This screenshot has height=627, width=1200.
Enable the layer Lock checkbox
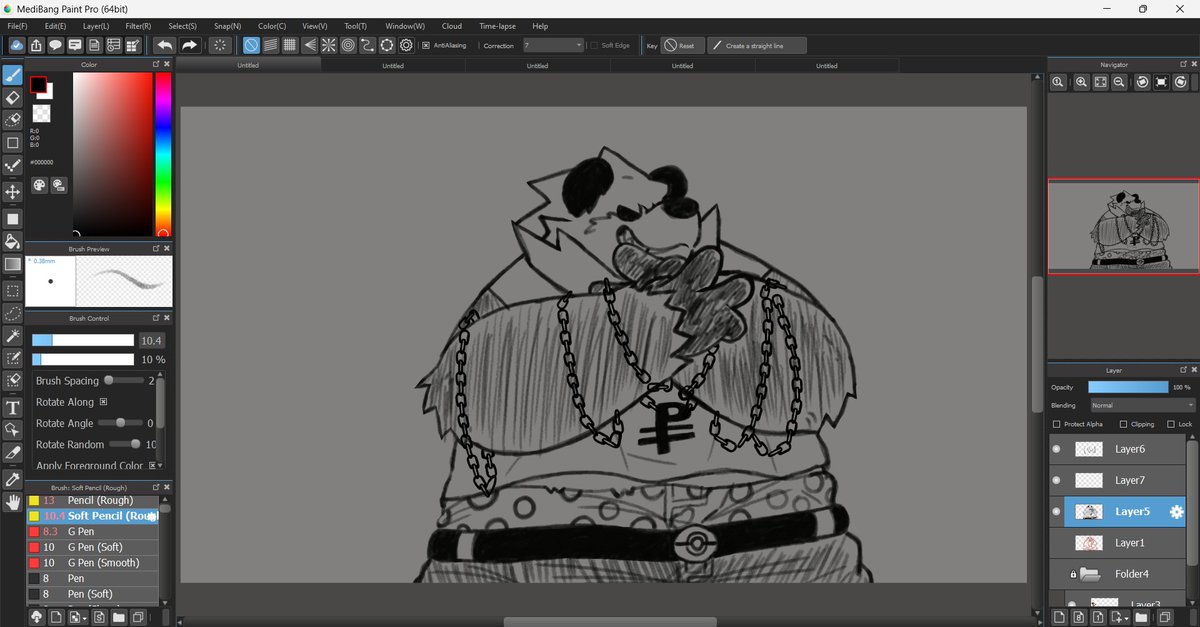pos(1172,424)
